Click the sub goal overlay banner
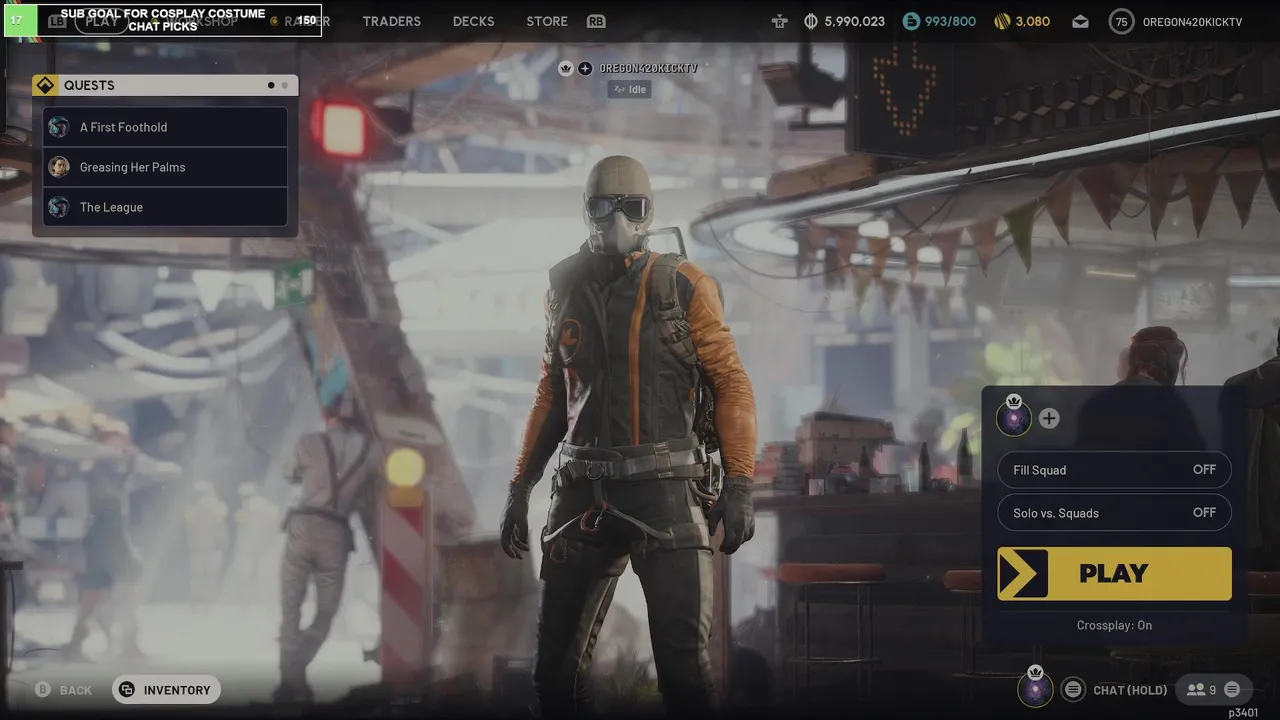 click(x=163, y=20)
